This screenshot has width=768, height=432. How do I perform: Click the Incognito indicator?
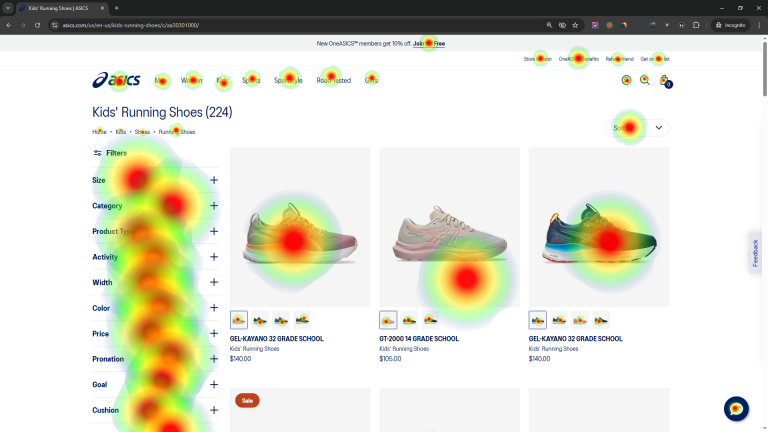coord(730,25)
